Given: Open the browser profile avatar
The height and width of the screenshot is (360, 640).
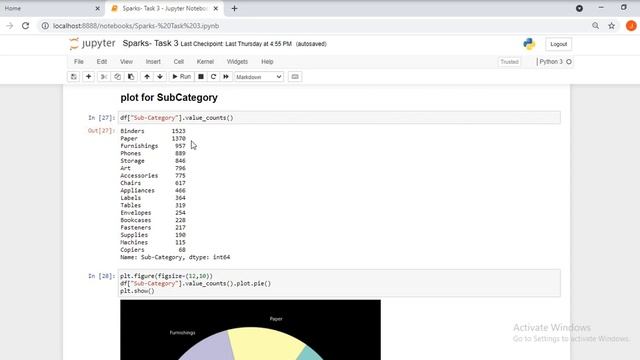Looking at the screenshot, I should (x=631, y=26).
